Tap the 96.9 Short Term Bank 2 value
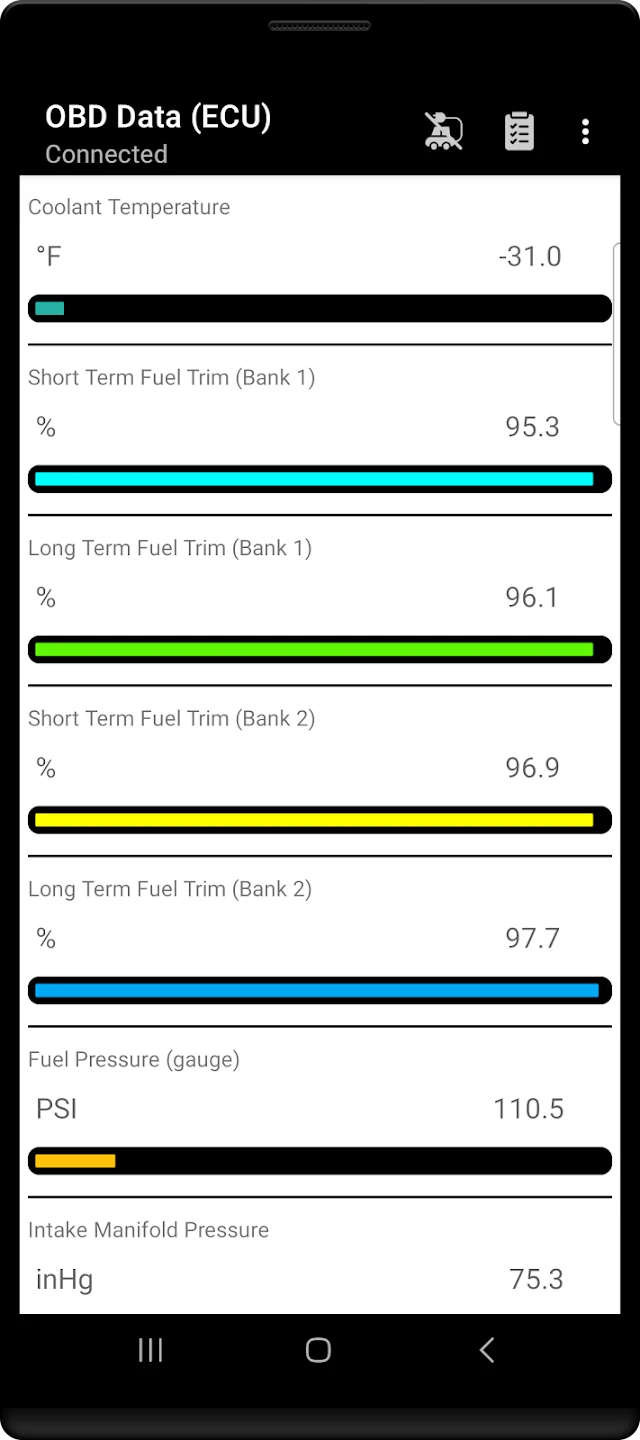 [532, 768]
